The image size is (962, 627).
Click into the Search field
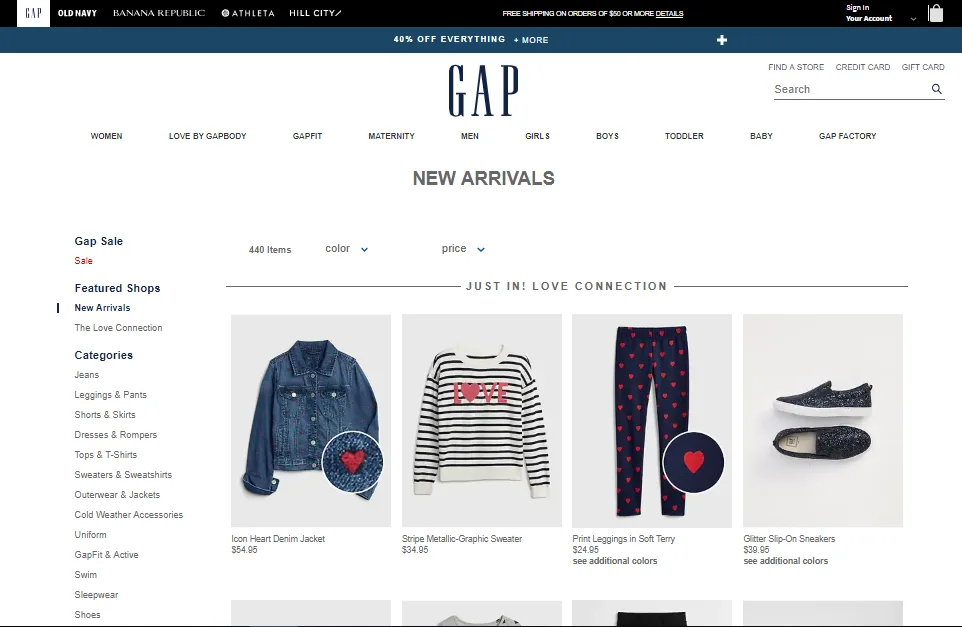pos(852,89)
